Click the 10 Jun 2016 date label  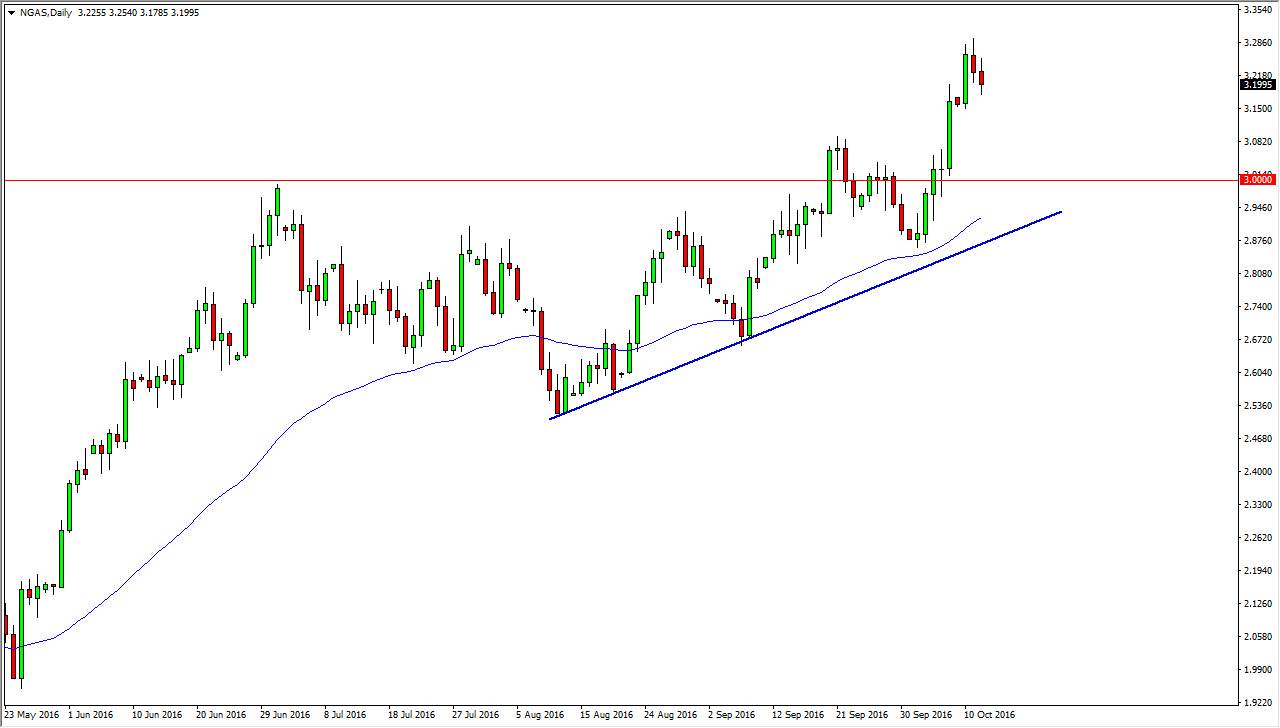pyautogui.click(x=158, y=716)
